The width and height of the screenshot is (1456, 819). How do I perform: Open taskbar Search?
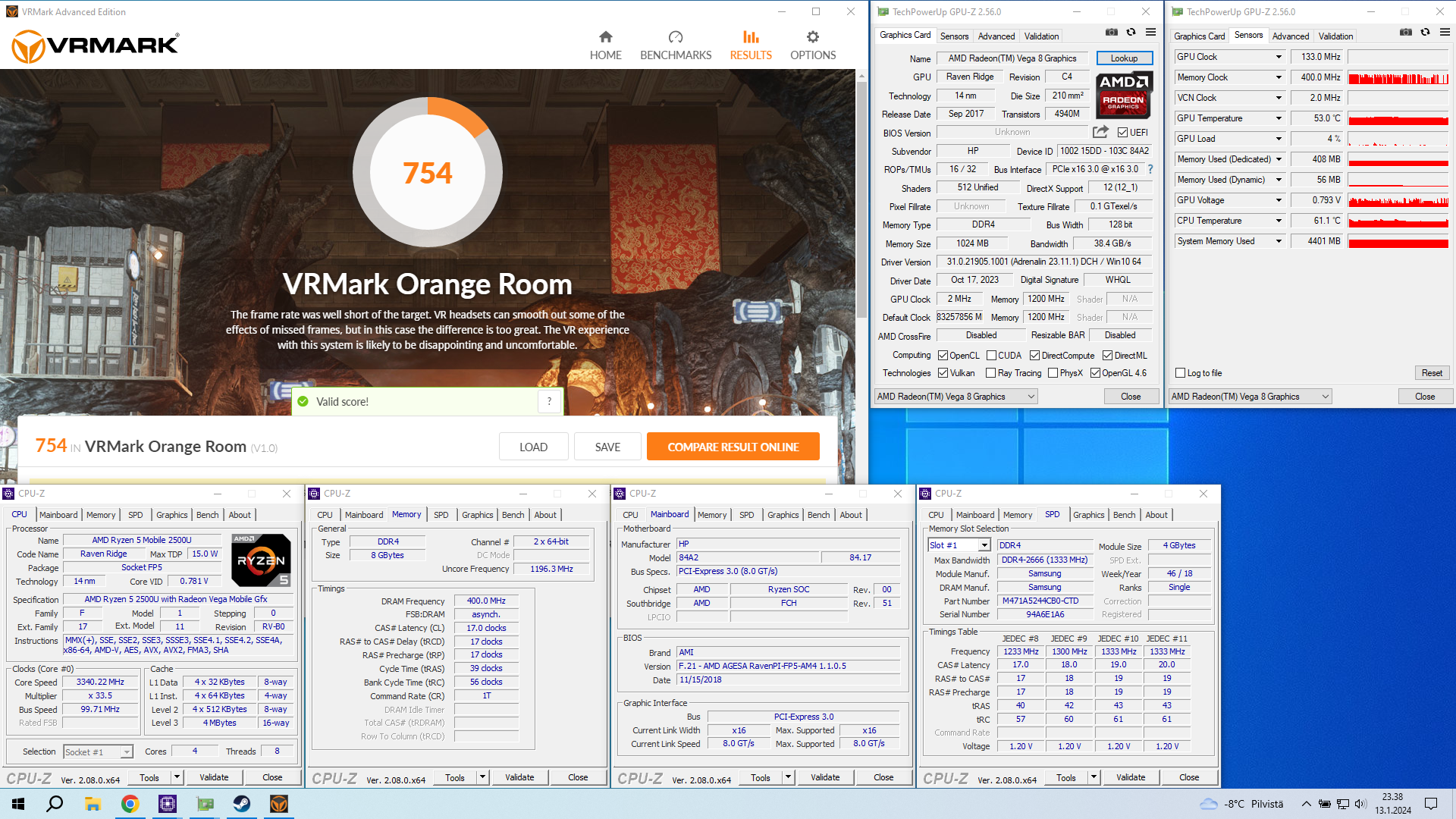(55, 804)
